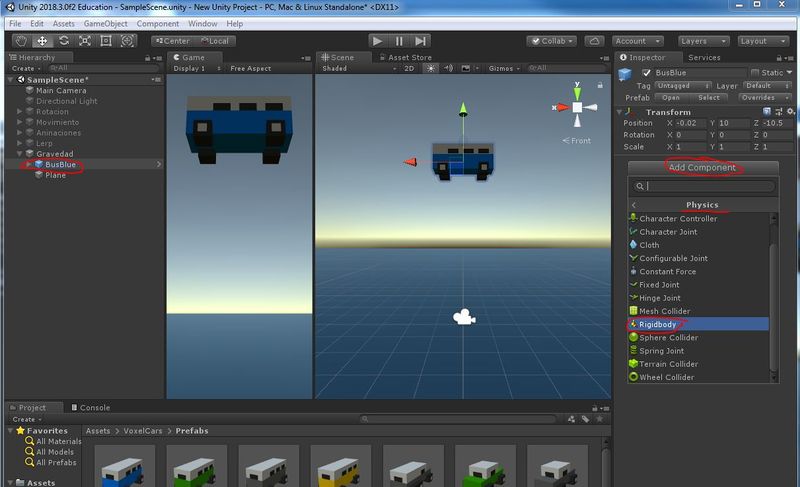Click the Step frame button
The height and width of the screenshot is (487, 800).
point(420,41)
